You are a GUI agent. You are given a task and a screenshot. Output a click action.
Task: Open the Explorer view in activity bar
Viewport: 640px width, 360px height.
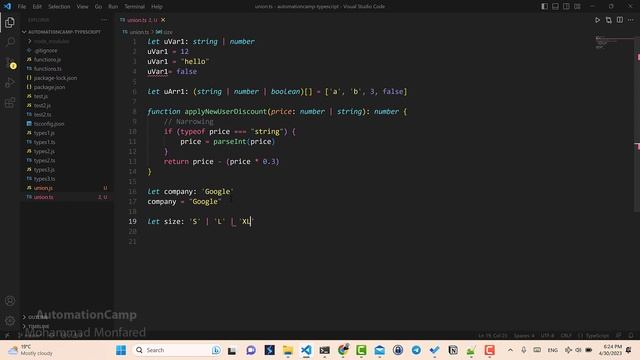coord(10,22)
